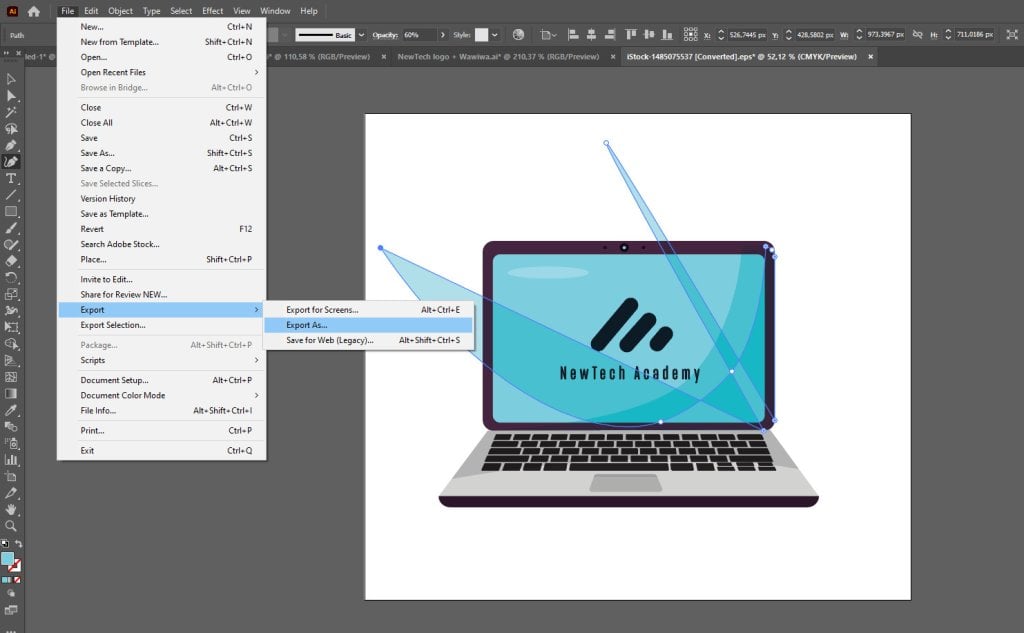Select the Zoom tool

(x=11, y=526)
